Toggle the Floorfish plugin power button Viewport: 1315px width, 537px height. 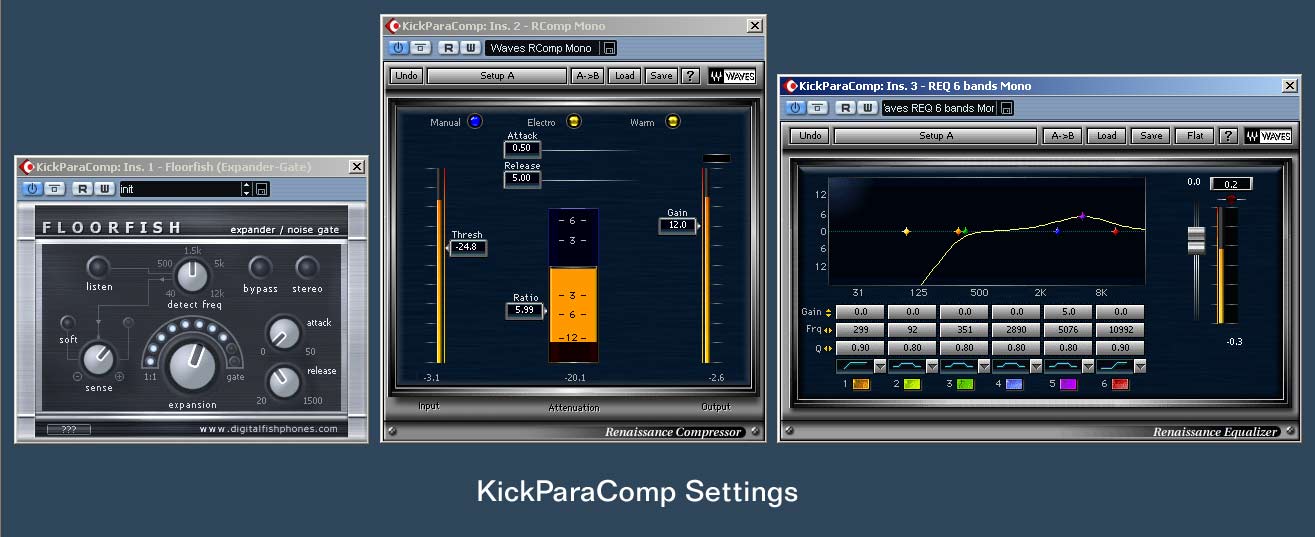point(31,188)
